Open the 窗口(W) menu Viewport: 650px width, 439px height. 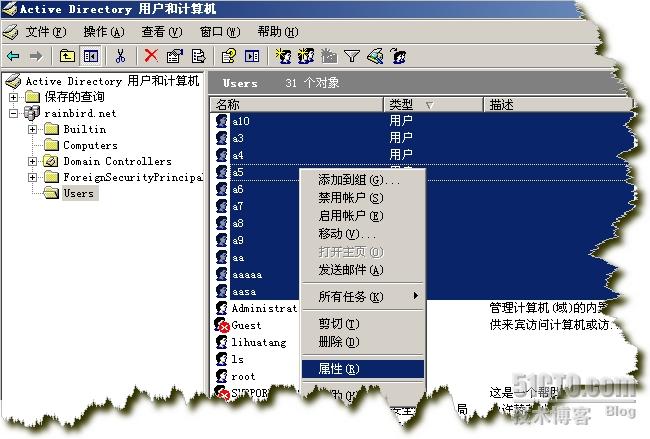220,32
